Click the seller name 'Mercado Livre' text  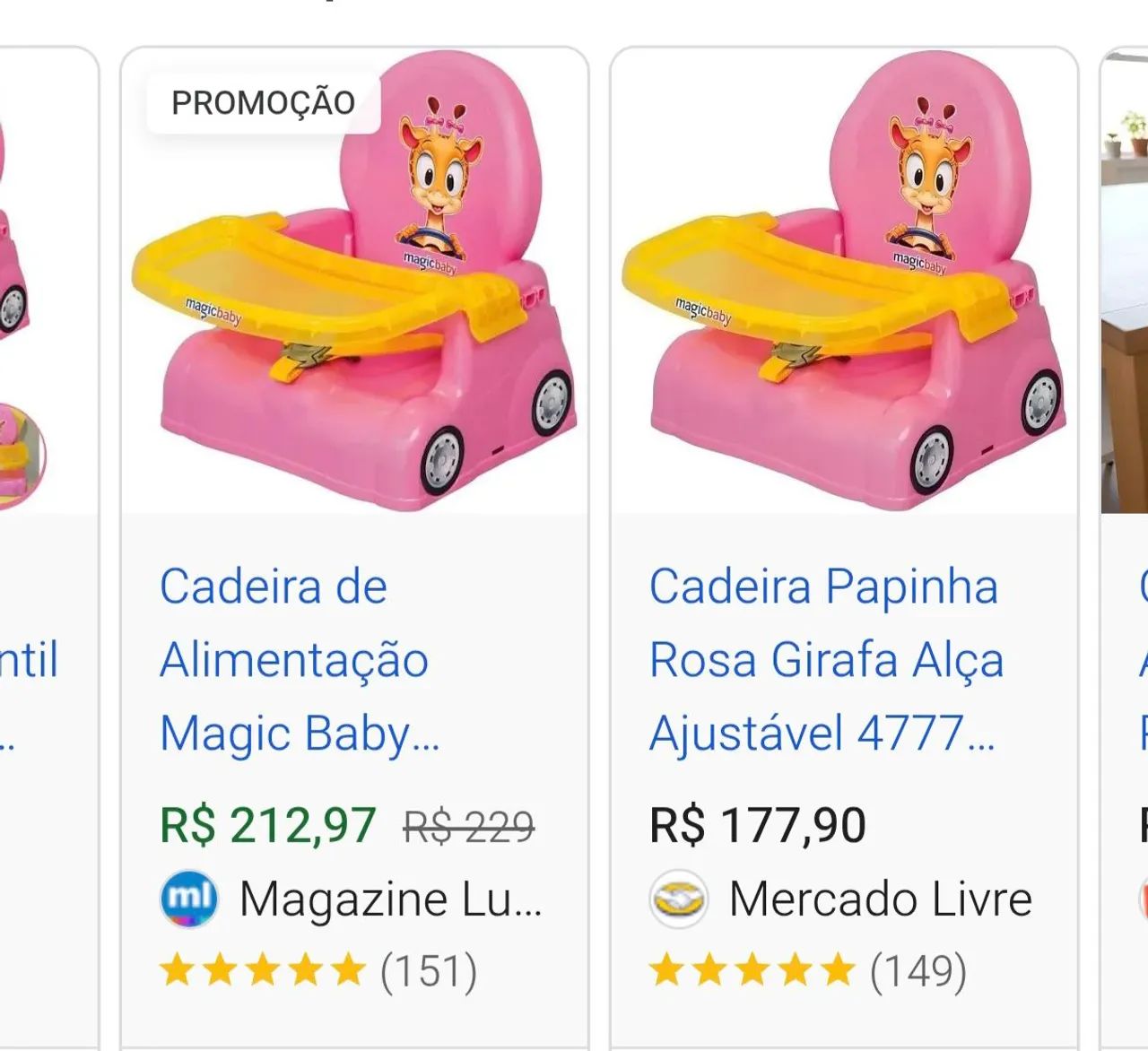pos(881,898)
